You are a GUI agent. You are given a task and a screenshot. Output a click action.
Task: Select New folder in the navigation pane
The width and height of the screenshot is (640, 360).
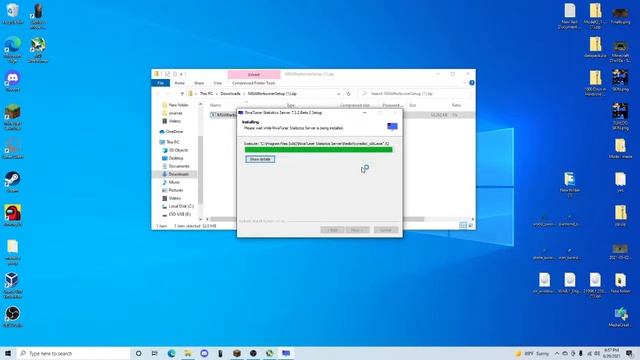click(176, 105)
